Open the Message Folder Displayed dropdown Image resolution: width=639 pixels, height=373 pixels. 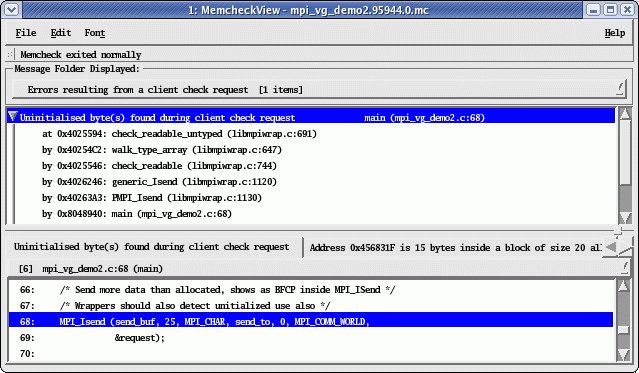319,90
